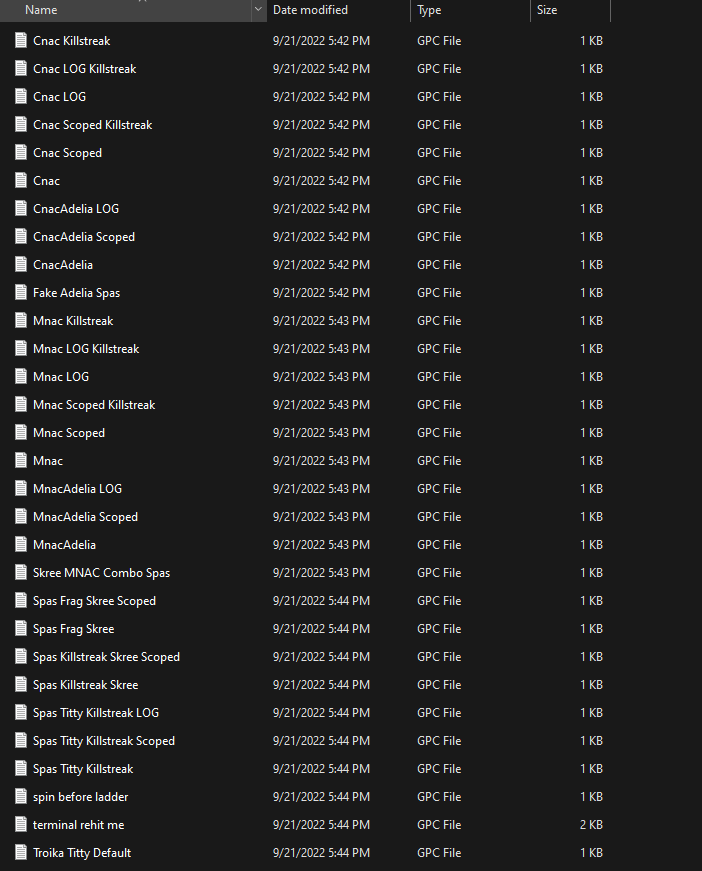Click the file icon beside spin before ladder

tap(21, 797)
